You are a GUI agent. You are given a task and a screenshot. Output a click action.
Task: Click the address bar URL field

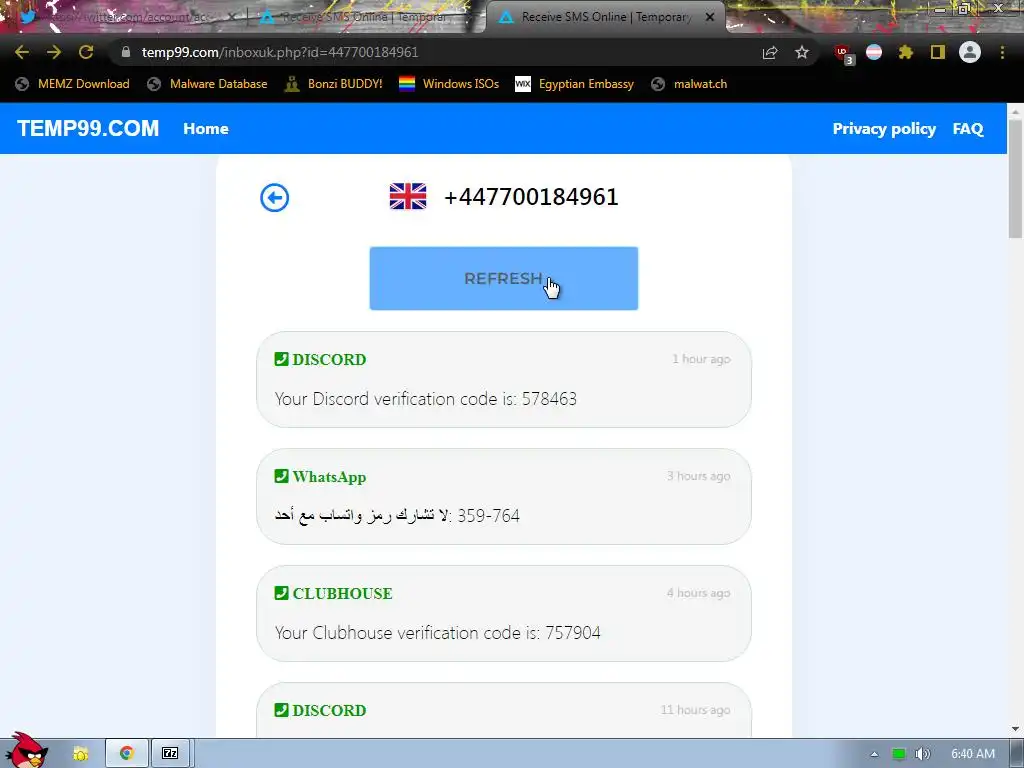(431, 52)
